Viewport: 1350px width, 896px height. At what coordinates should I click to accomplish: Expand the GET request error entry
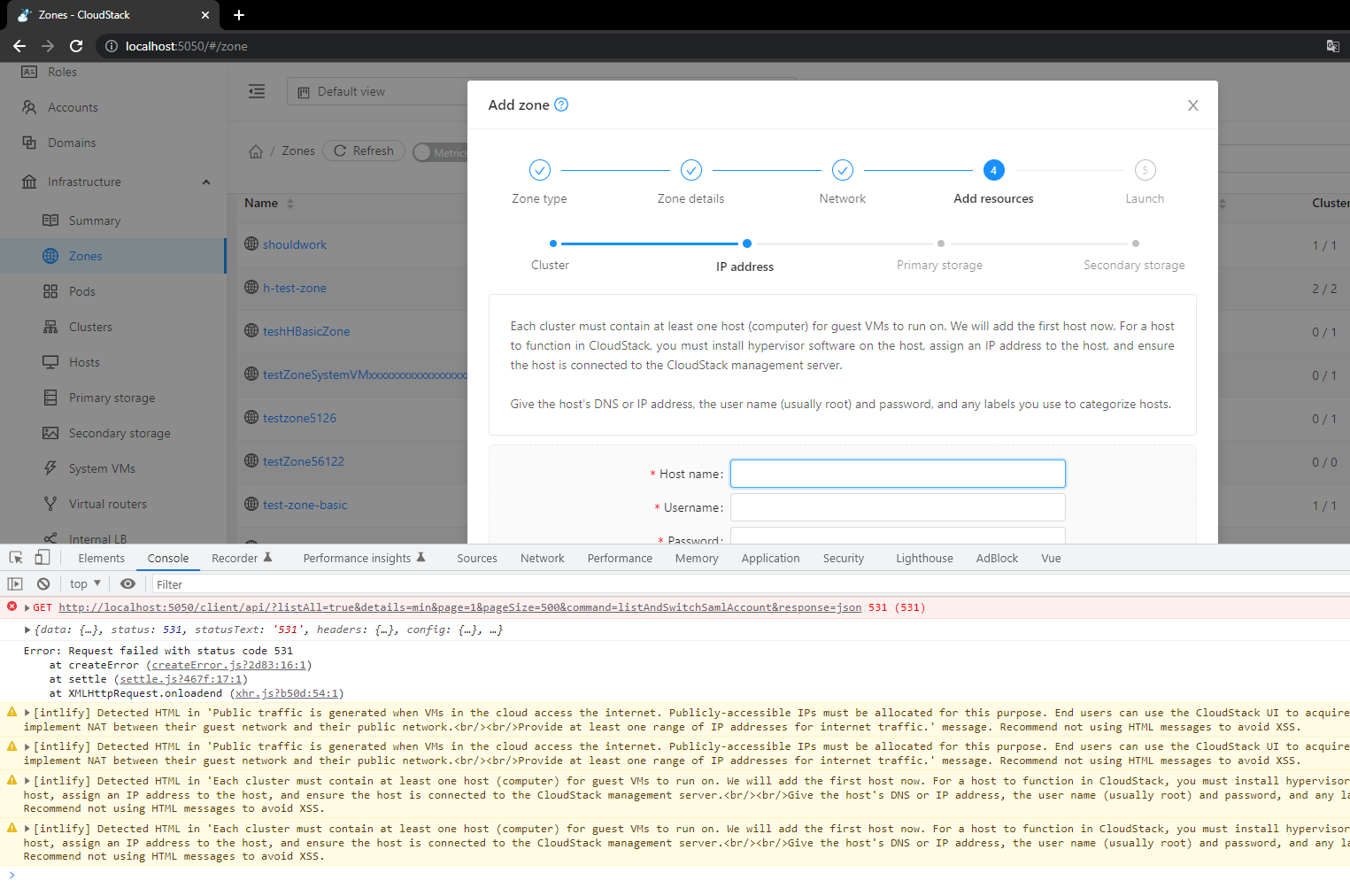click(27, 607)
